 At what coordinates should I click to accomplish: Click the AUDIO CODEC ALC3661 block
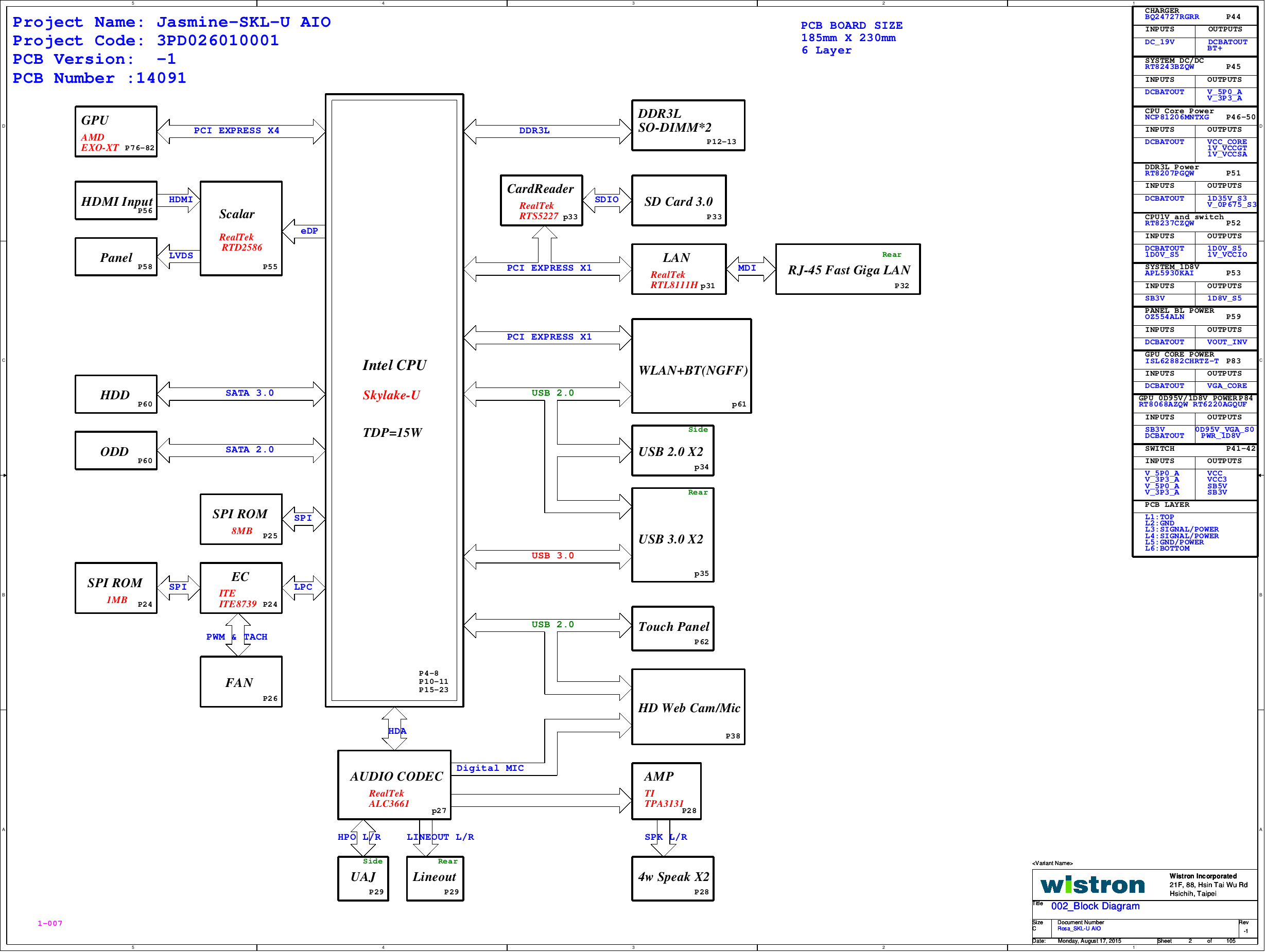click(x=394, y=785)
